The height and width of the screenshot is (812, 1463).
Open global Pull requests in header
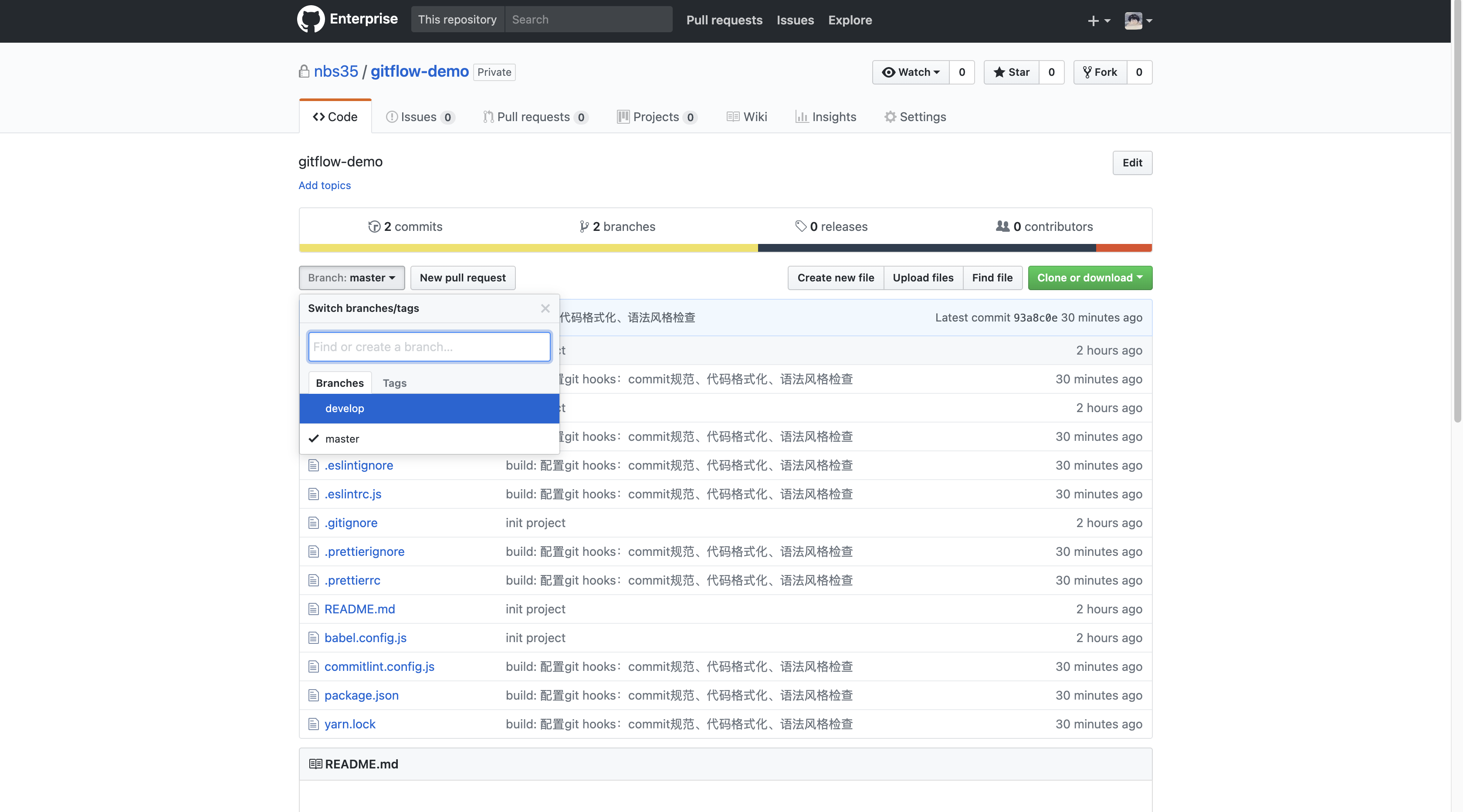coord(724,20)
